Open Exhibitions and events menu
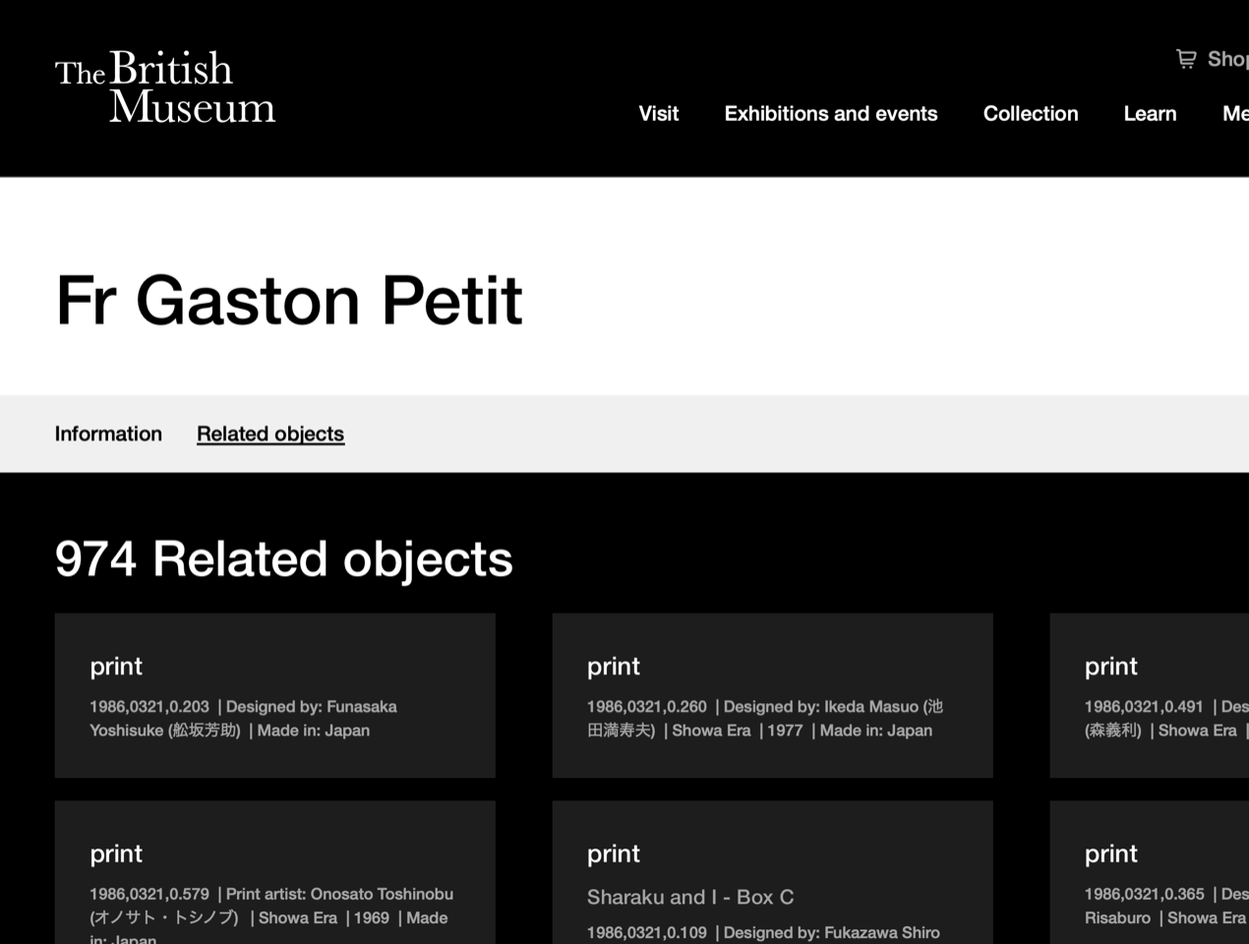 [830, 114]
